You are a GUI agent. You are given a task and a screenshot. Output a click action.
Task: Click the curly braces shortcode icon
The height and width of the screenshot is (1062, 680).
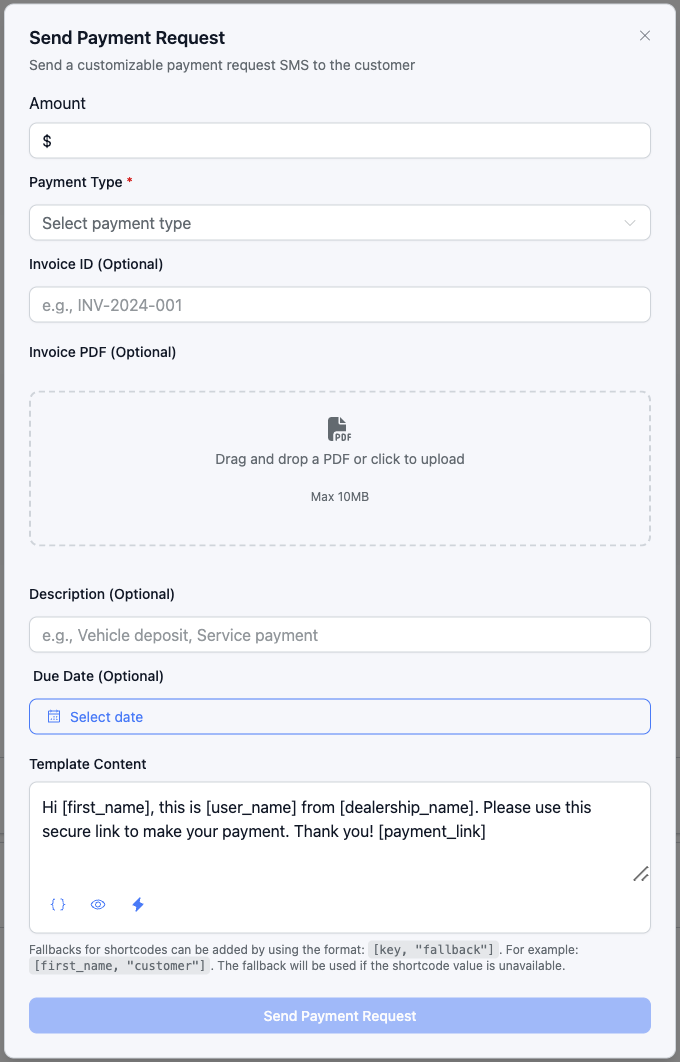(58, 904)
